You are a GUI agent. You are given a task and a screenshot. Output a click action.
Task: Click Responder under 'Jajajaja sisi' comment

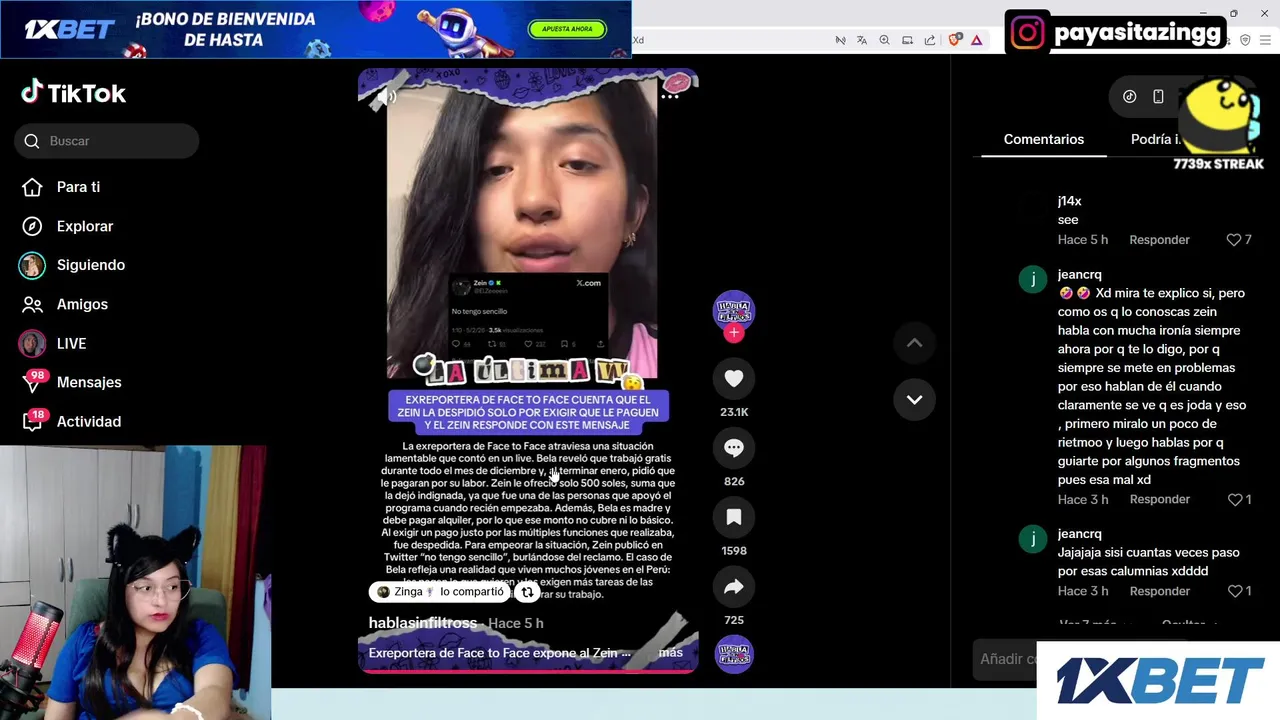pyautogui.click(x=1159, y=591)
